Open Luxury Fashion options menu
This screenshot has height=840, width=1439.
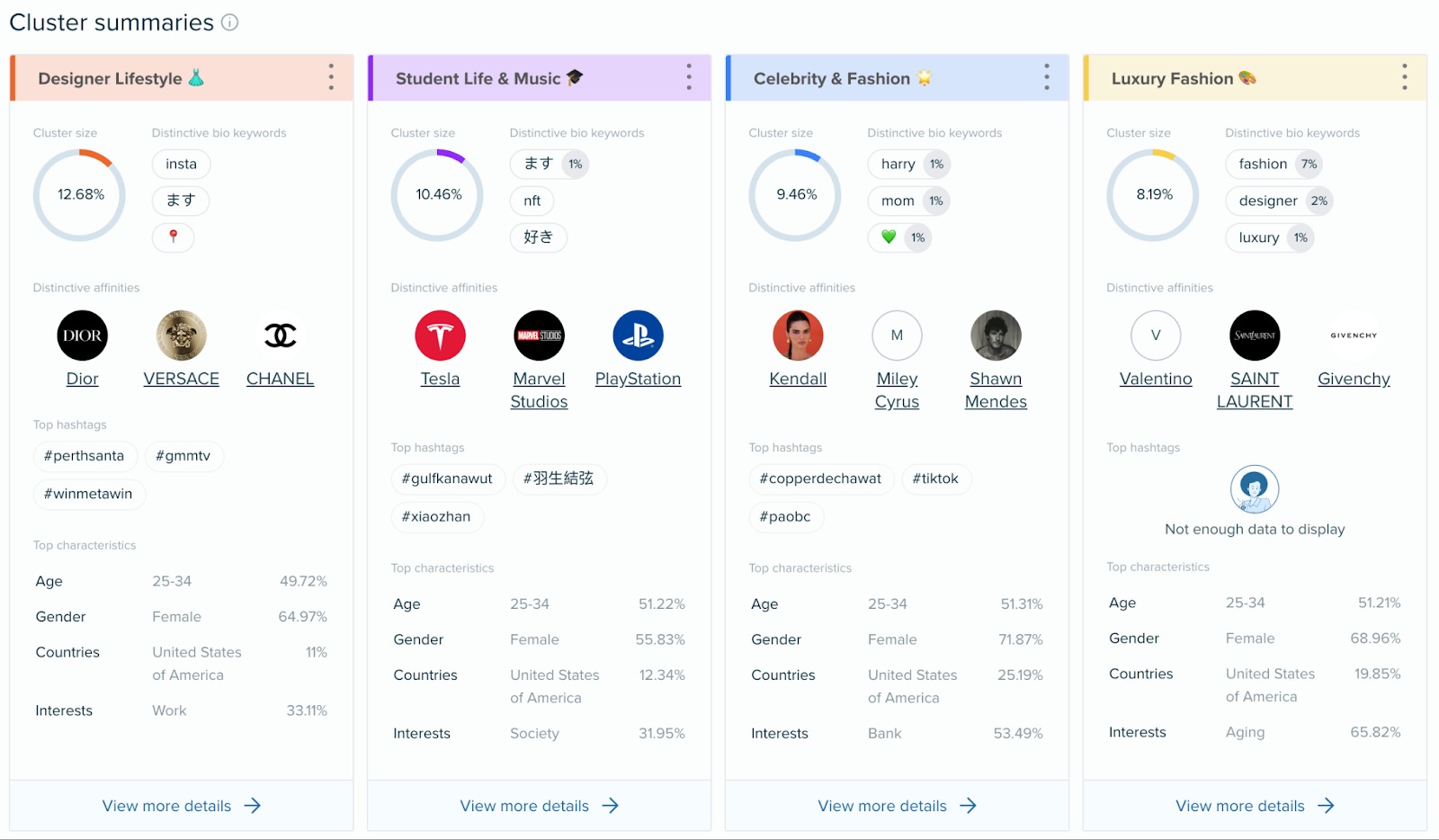[1404, 77]
